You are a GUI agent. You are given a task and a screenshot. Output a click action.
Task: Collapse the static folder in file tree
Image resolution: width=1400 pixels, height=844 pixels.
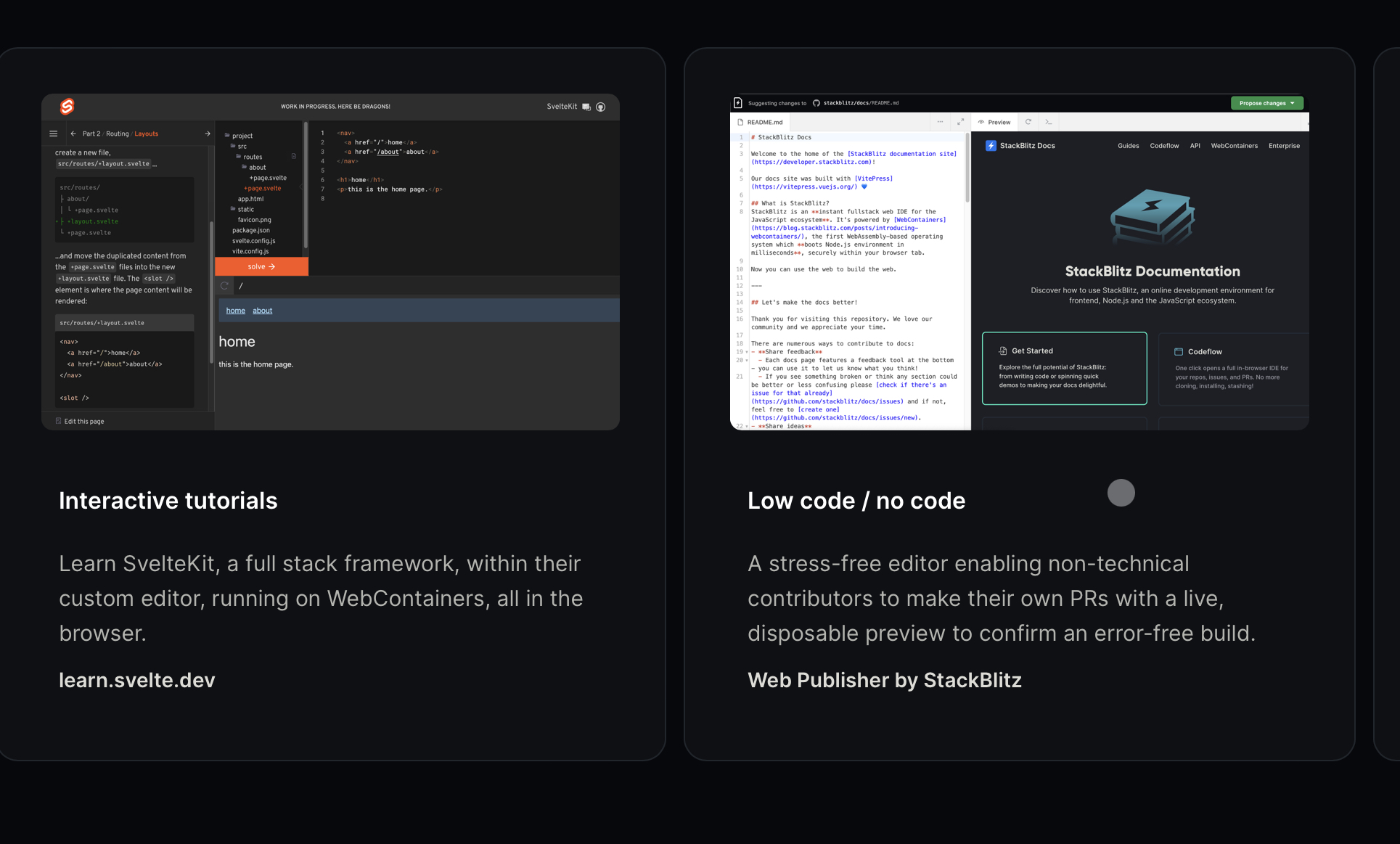245,209
